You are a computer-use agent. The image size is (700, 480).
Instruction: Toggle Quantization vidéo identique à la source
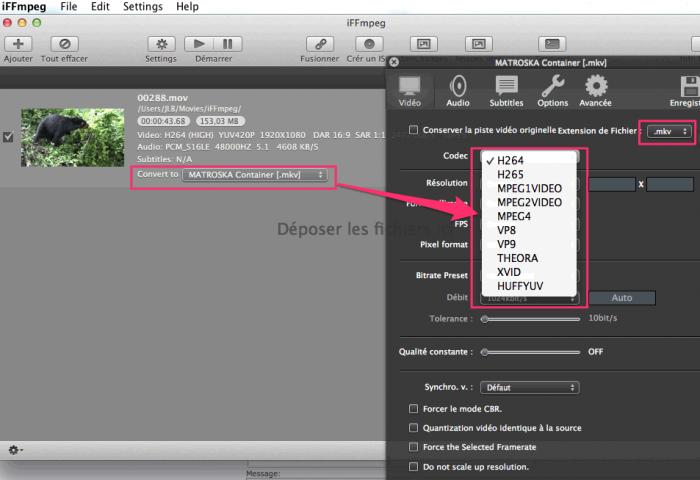pos(413,428)
